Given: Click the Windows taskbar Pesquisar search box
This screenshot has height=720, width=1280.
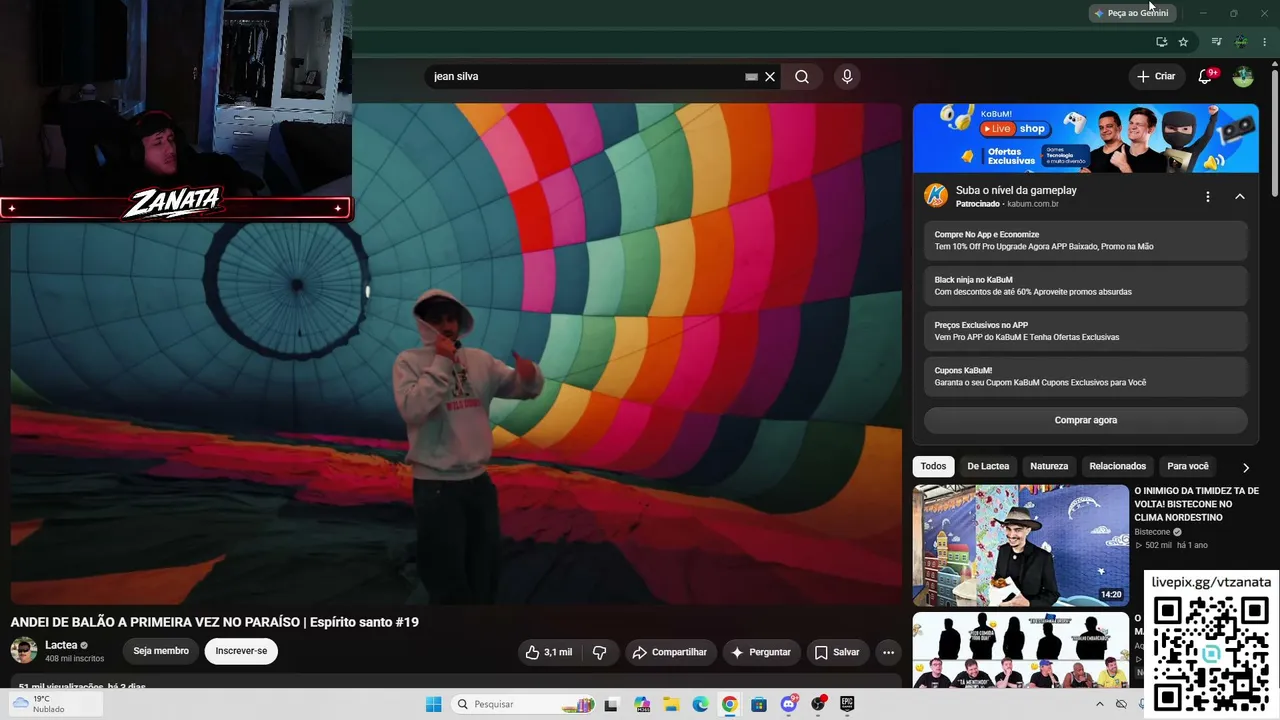Looking at the screenshot, I should coord(524,704).
